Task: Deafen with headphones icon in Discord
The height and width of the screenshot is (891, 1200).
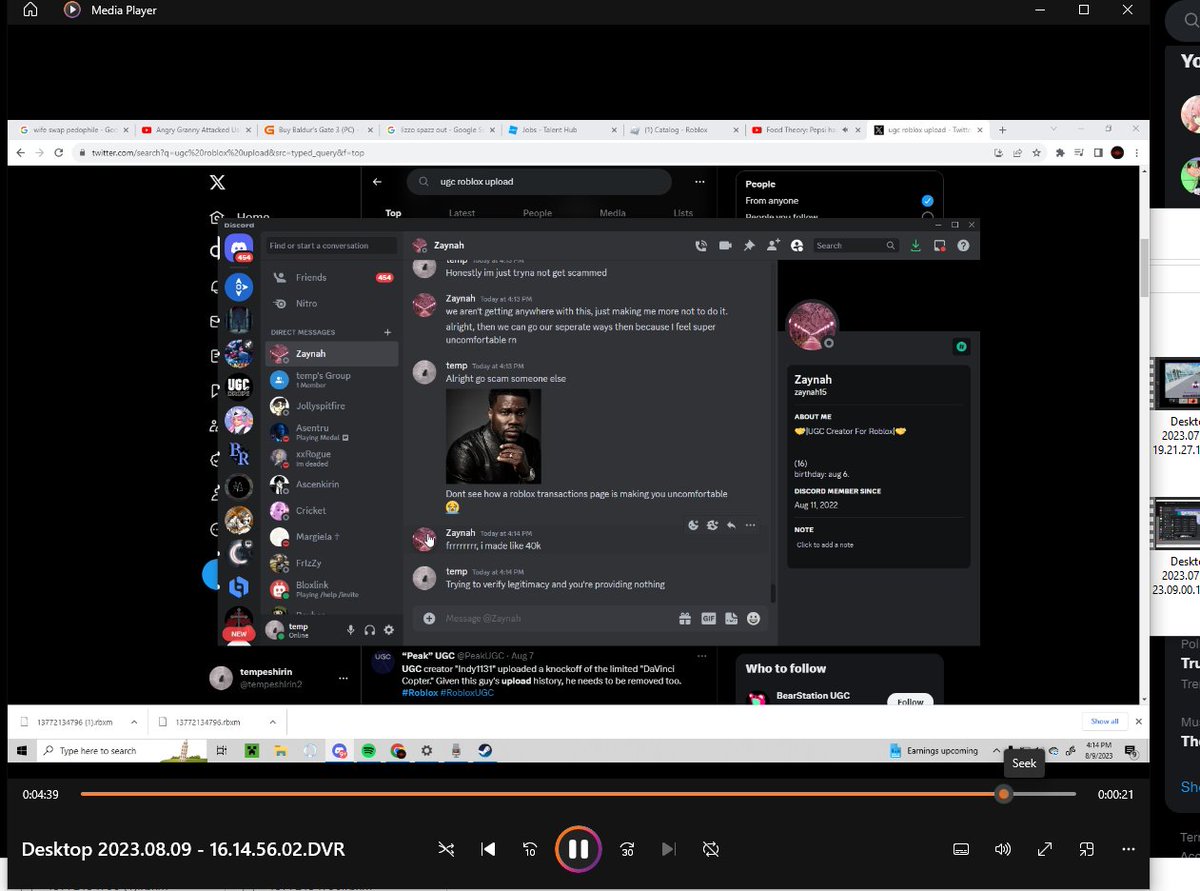Action: tap(370, 630)
